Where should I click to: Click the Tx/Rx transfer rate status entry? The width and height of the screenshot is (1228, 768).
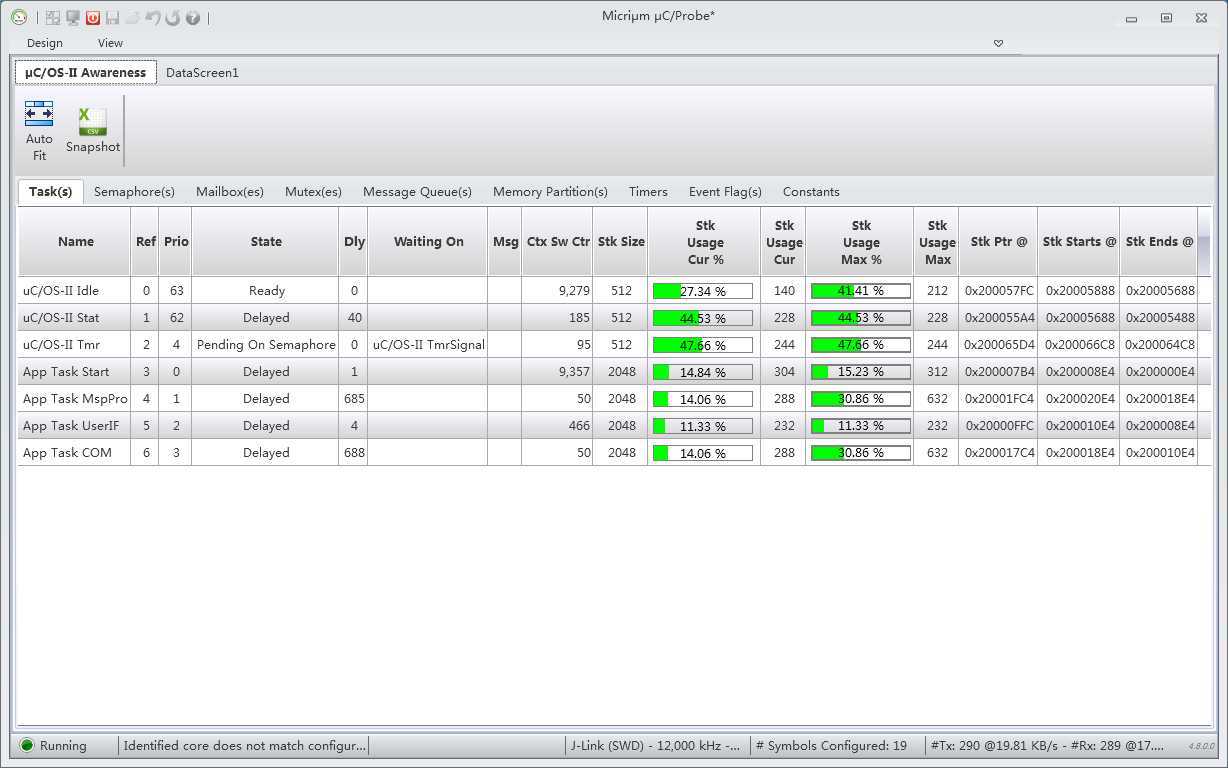click(1047, 746)
